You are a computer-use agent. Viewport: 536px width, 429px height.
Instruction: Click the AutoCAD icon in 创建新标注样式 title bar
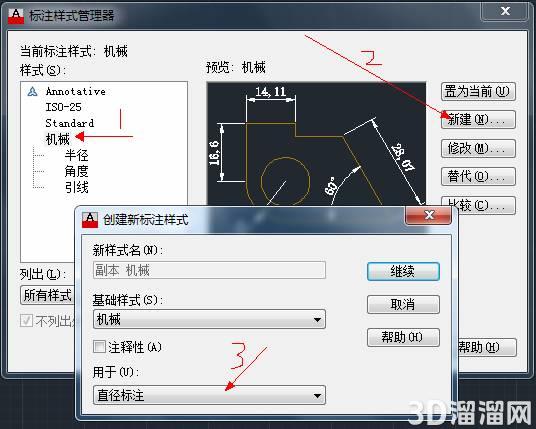tap(90, 220)
